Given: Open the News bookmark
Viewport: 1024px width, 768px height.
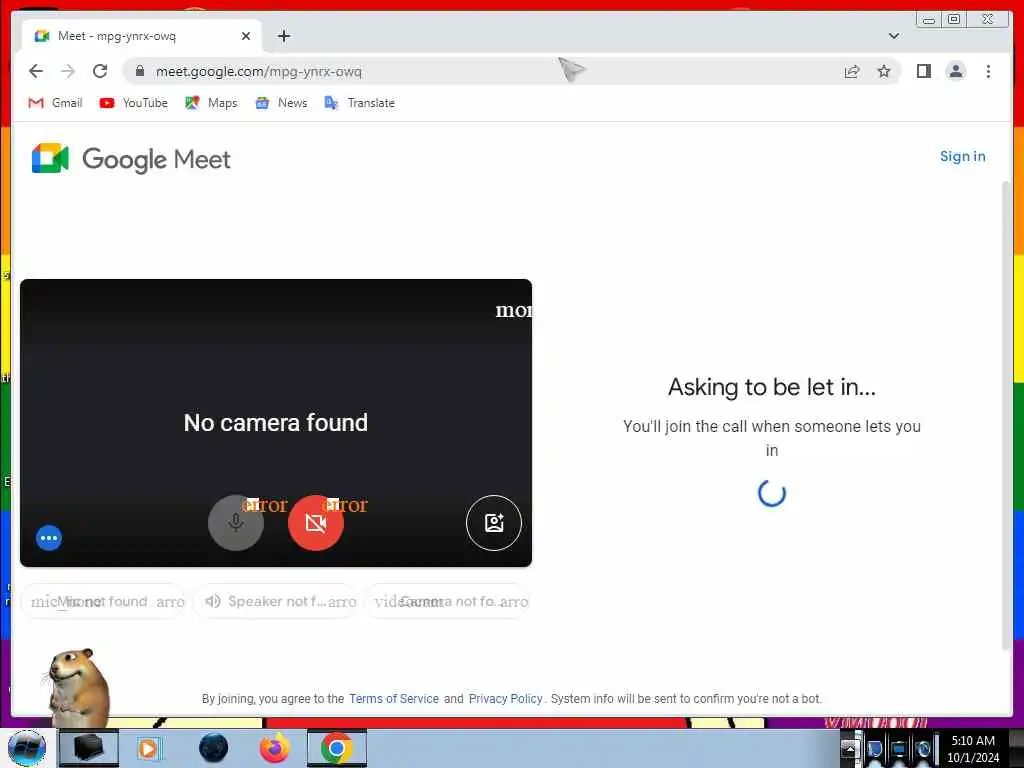Looking at the screenshot, I should pos(281,103).
